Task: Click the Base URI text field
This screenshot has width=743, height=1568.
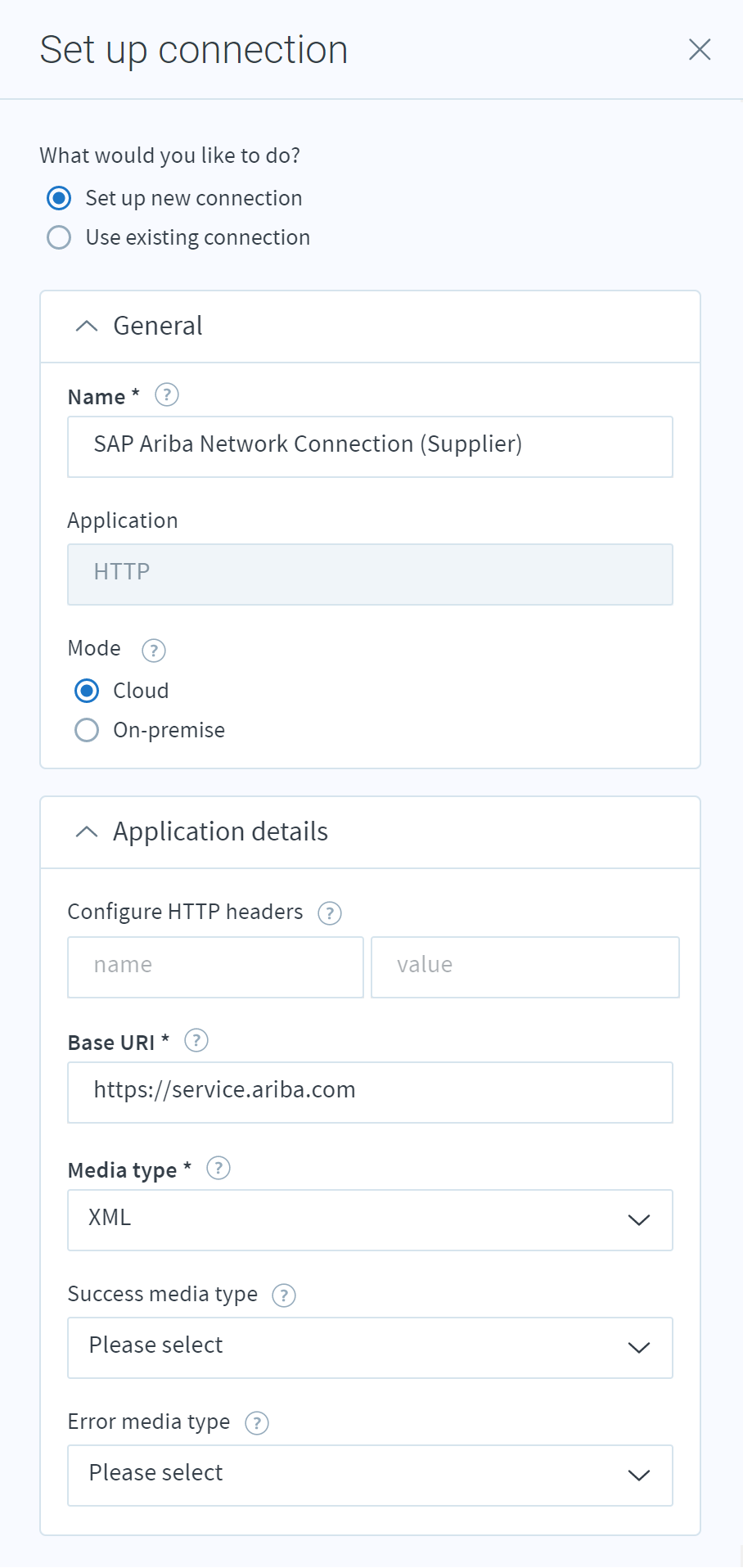Action: [x=370, y=1093]
